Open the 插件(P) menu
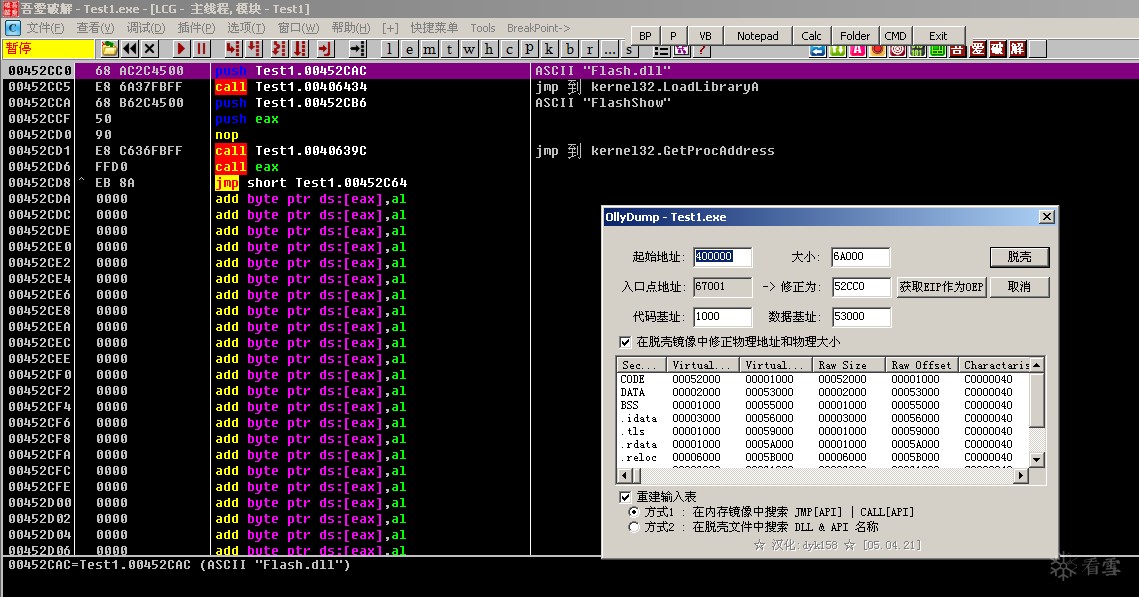1139x597 pixels. [x=196, y=28]
